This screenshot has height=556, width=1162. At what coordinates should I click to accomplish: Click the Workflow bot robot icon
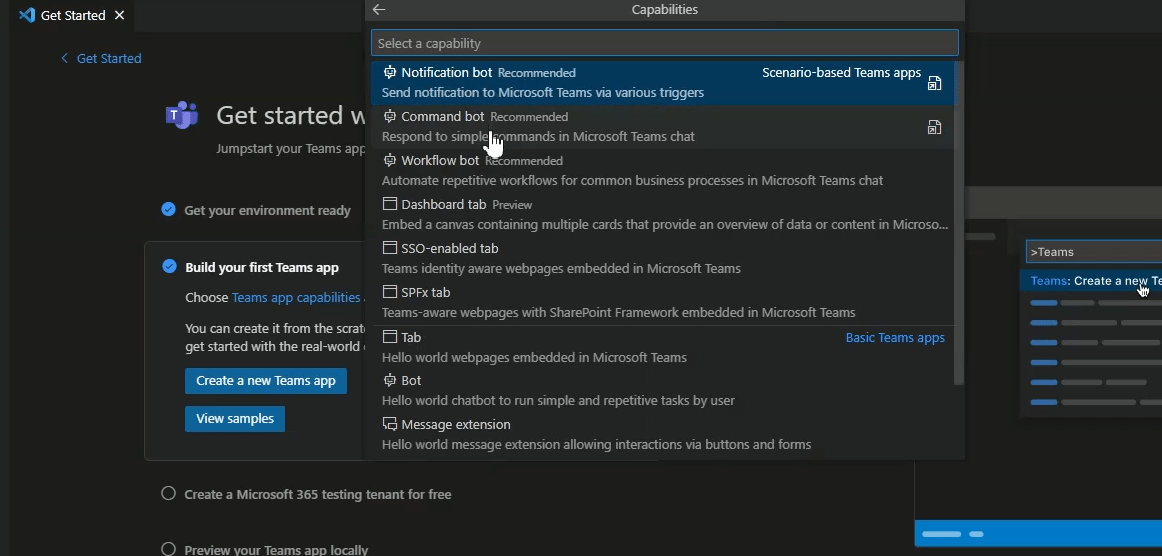click(x=390, y=160)
